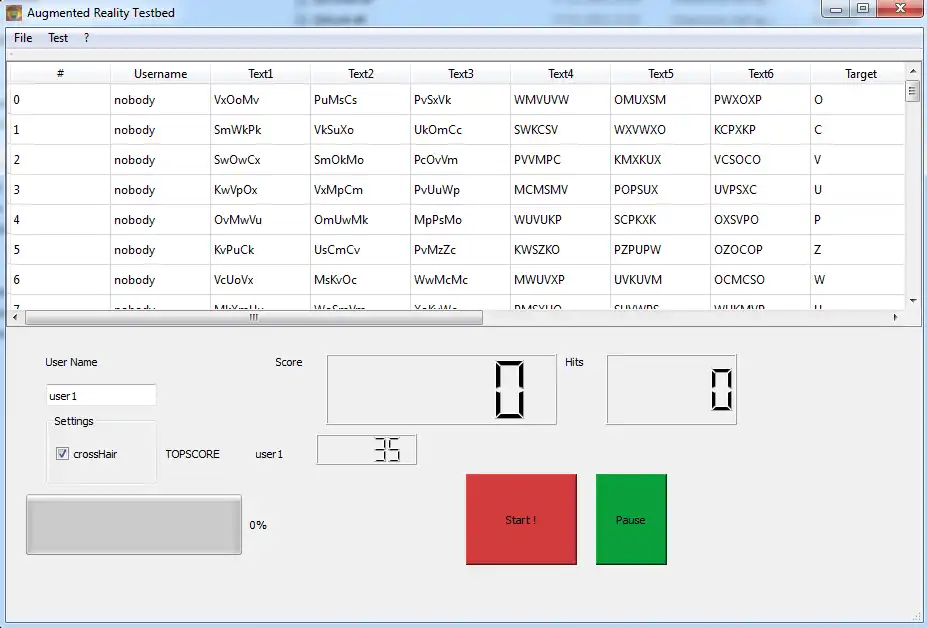
Task: Select cell PWXOXP in Text6 column
Action: [x=760, y=99]
